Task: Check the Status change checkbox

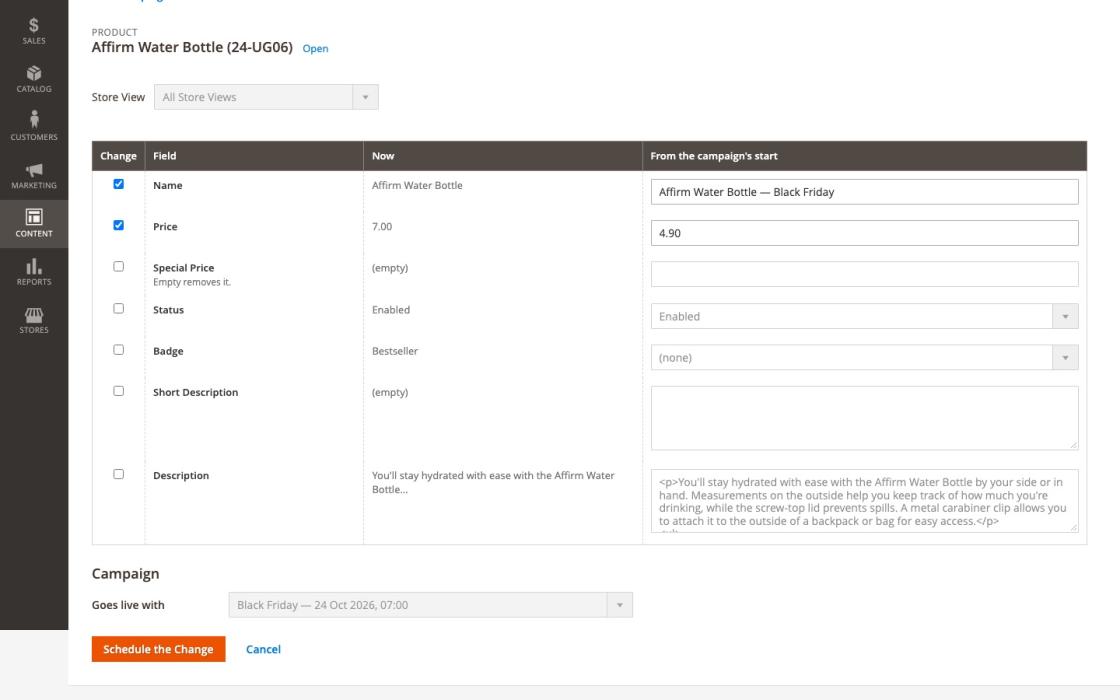Action: point(119,309)
